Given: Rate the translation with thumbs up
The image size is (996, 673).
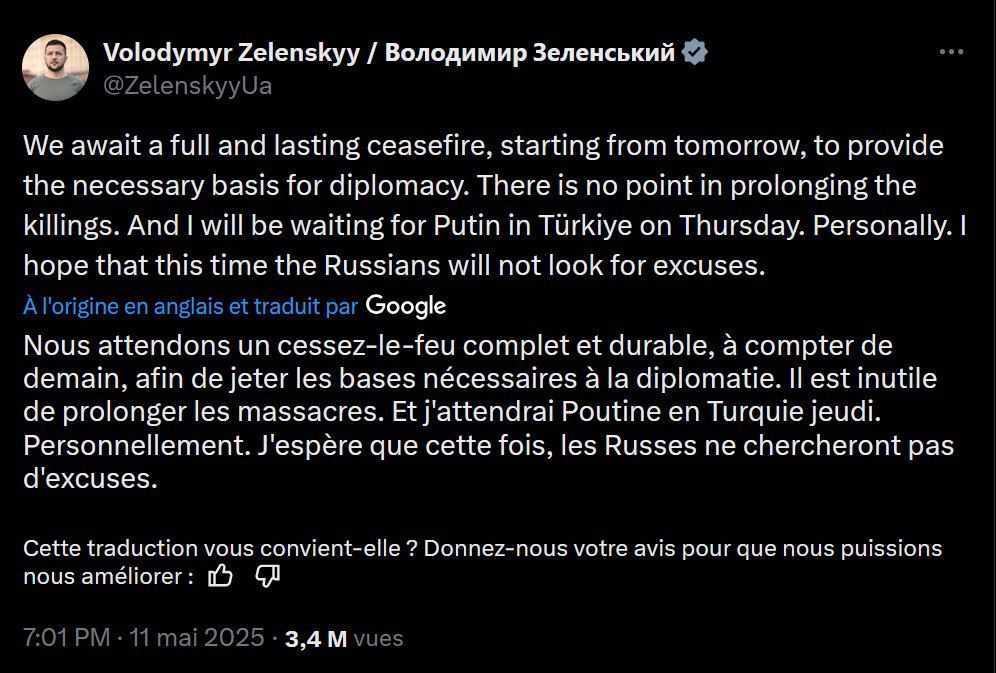Looking at the screenshot, I should (x=220, y=576).
